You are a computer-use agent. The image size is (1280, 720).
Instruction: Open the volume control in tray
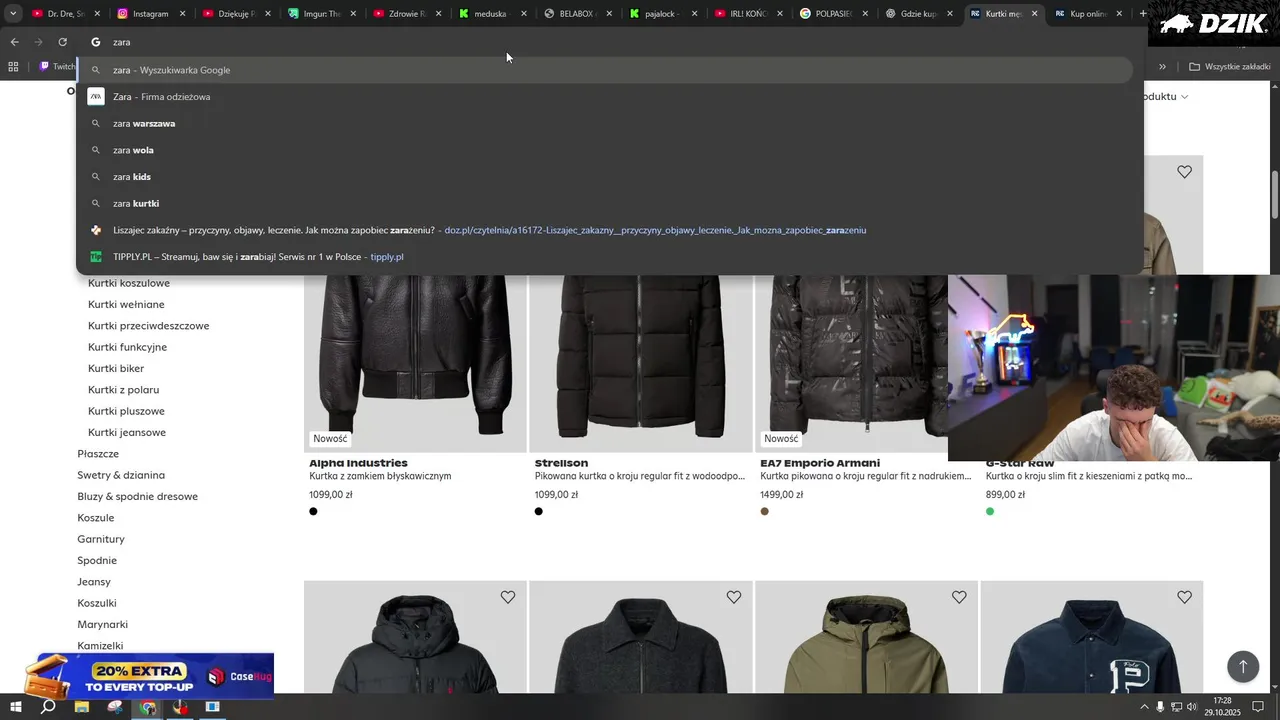coord(1192,707)
